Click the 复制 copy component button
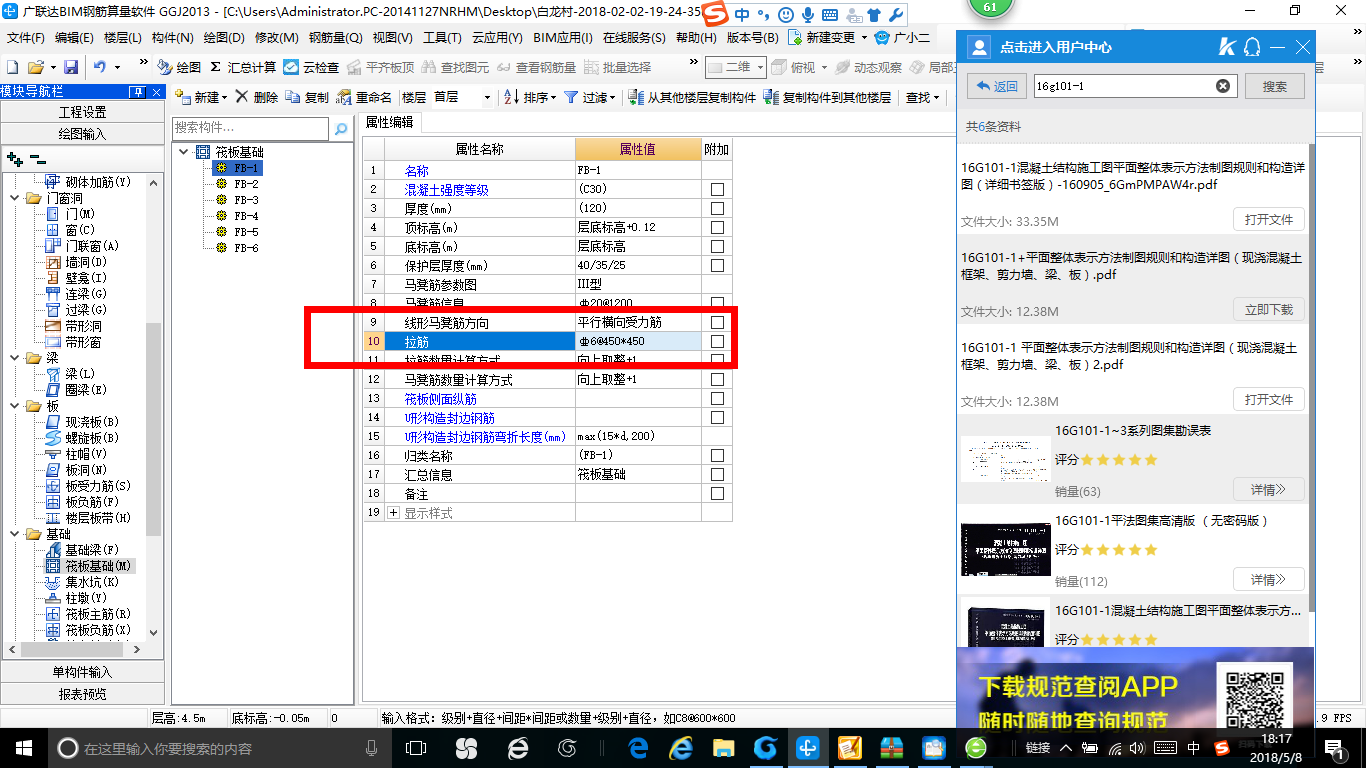Viewport: 1366px width, 768px height. (x=307, y=97)
